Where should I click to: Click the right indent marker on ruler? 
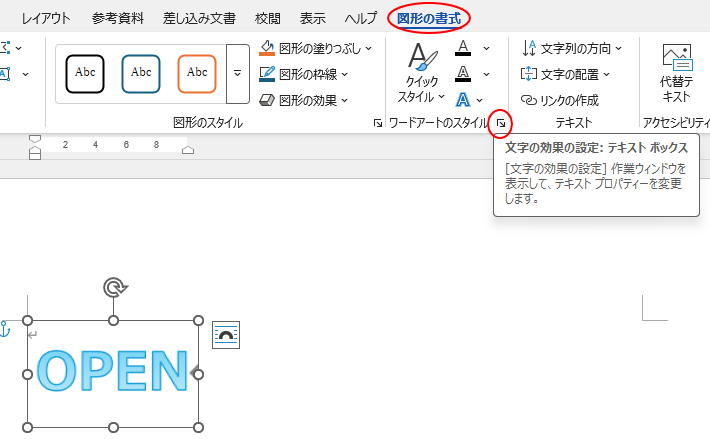pos(188,150)
